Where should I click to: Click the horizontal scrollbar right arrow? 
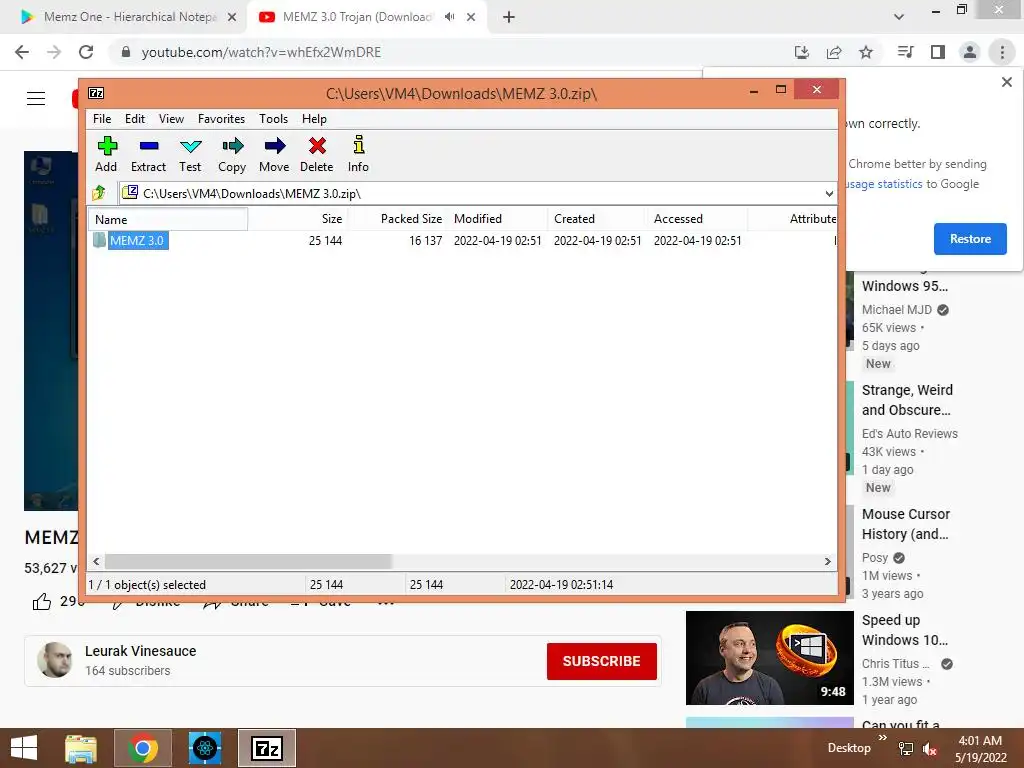(x=827, y=562)
